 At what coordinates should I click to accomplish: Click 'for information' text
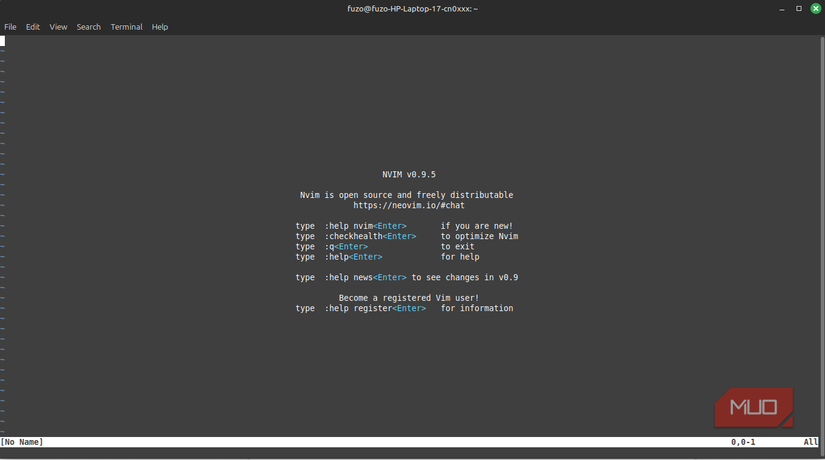pyautogui.click(x=477, y=308)
